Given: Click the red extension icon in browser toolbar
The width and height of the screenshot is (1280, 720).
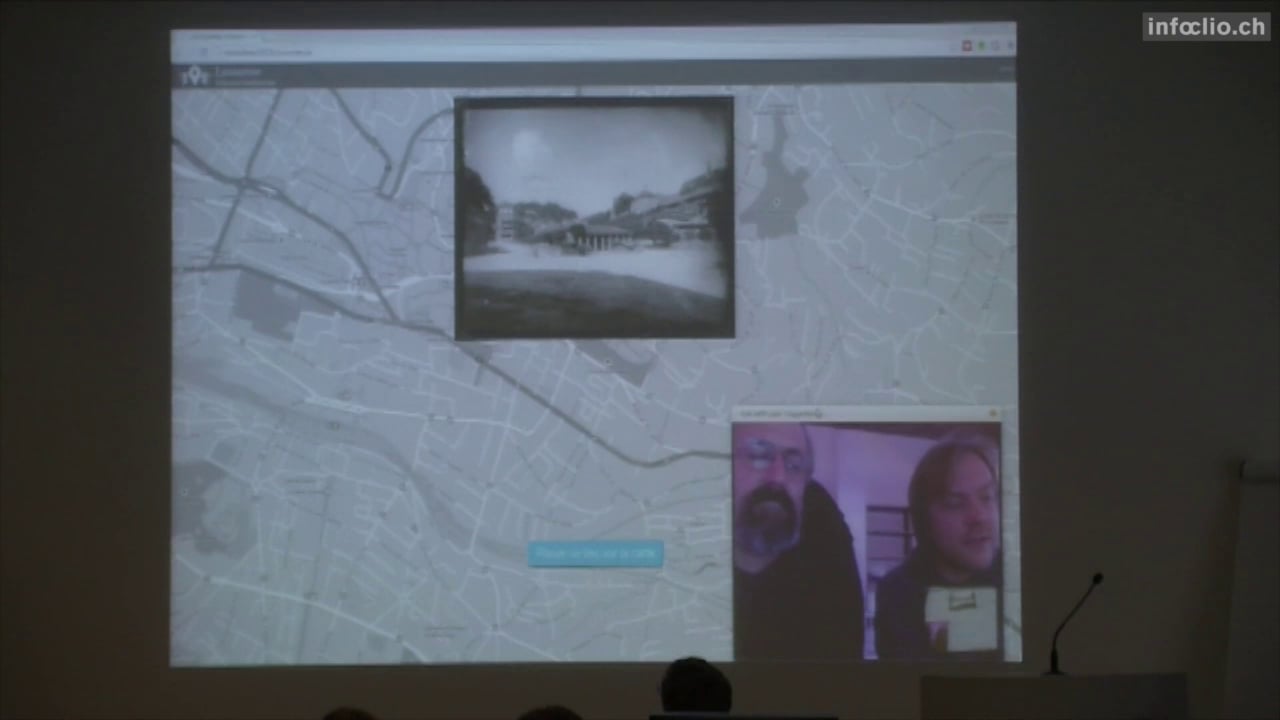Looking at the screenshot, I should (966, 46).
